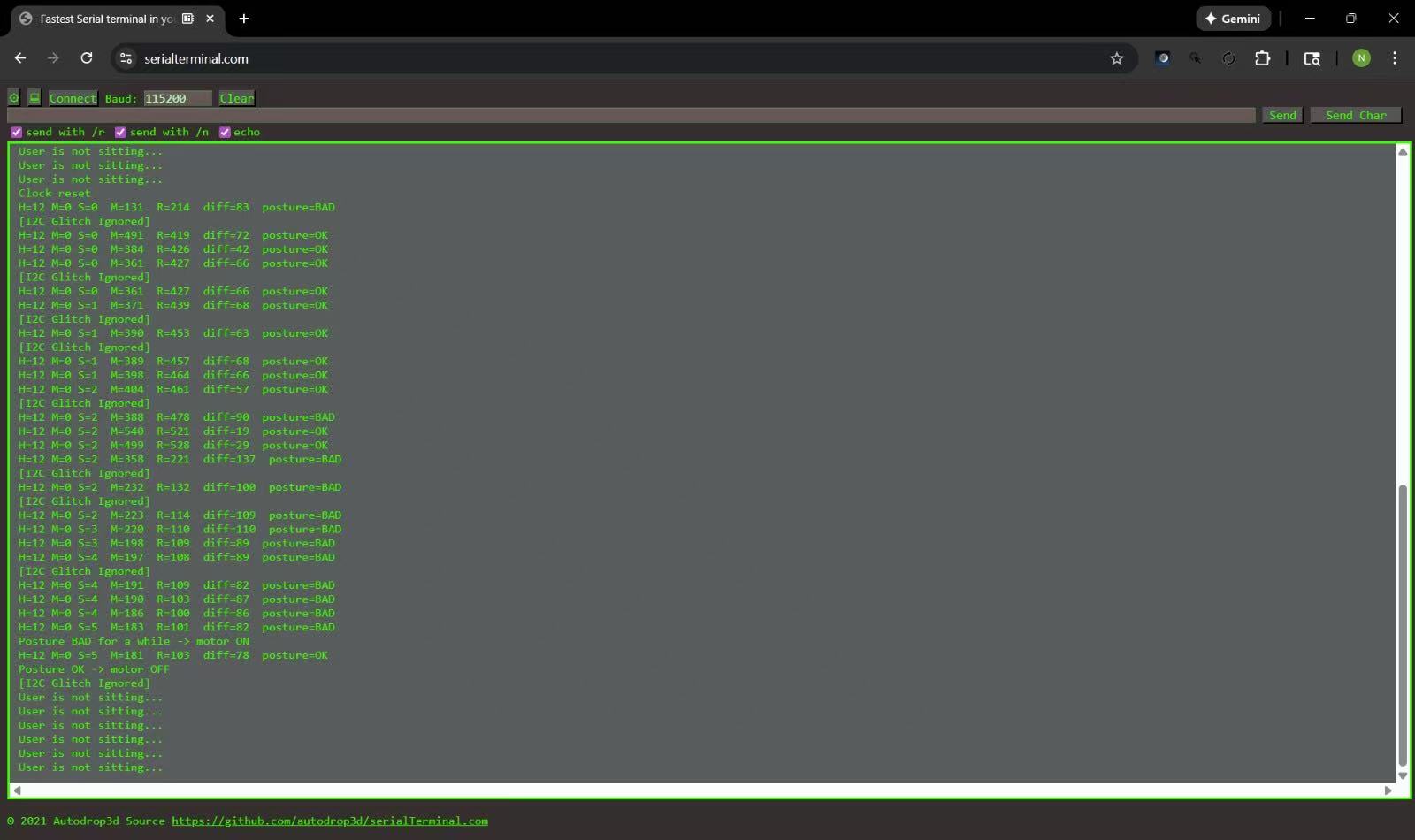This screenshot has width=1415, height=840.
Task: Open a new browser tab
Action: (x=244, y=19)
